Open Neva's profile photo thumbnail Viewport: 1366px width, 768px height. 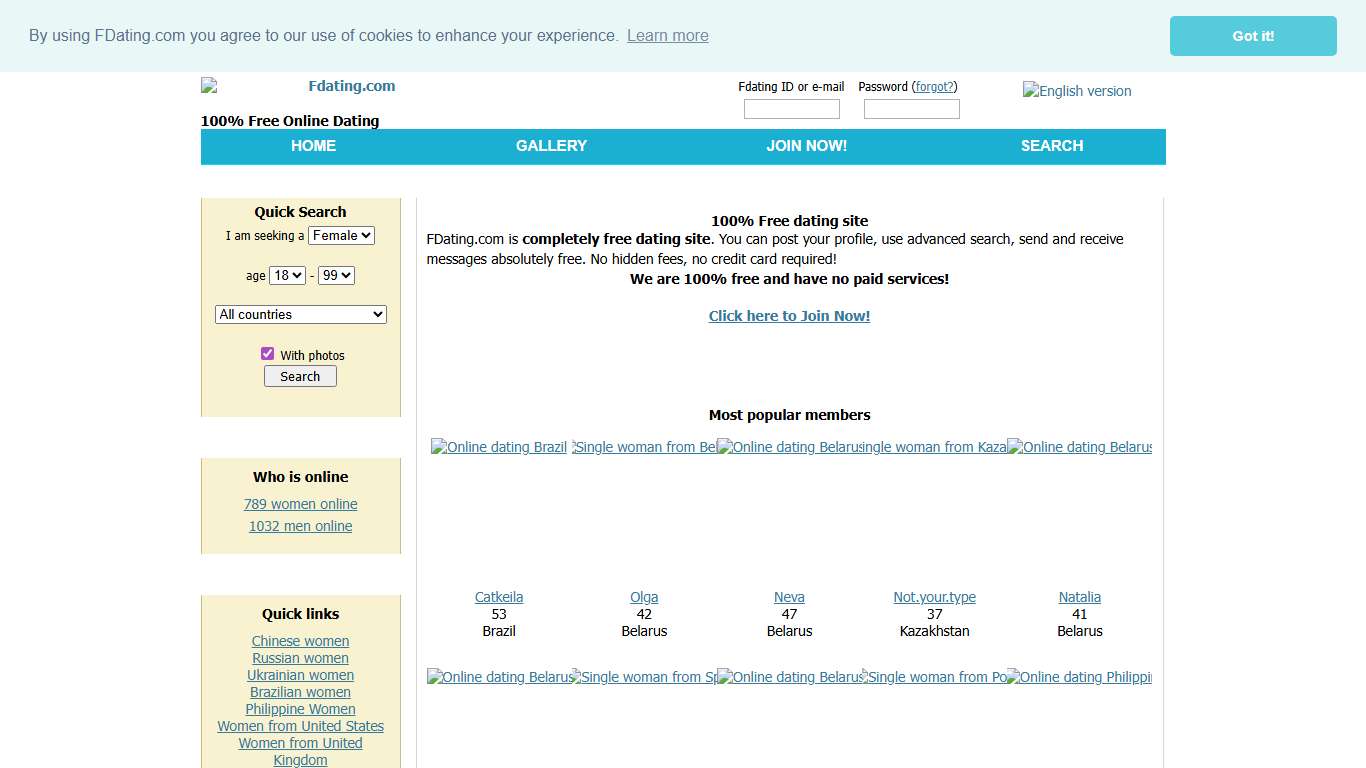click(x=789, y=447)
